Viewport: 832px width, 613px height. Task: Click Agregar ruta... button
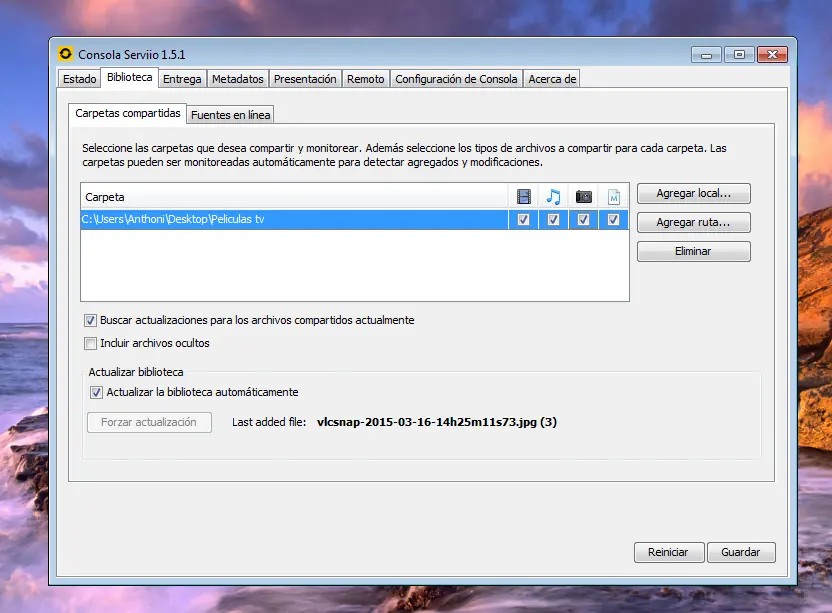pos(694,222)
